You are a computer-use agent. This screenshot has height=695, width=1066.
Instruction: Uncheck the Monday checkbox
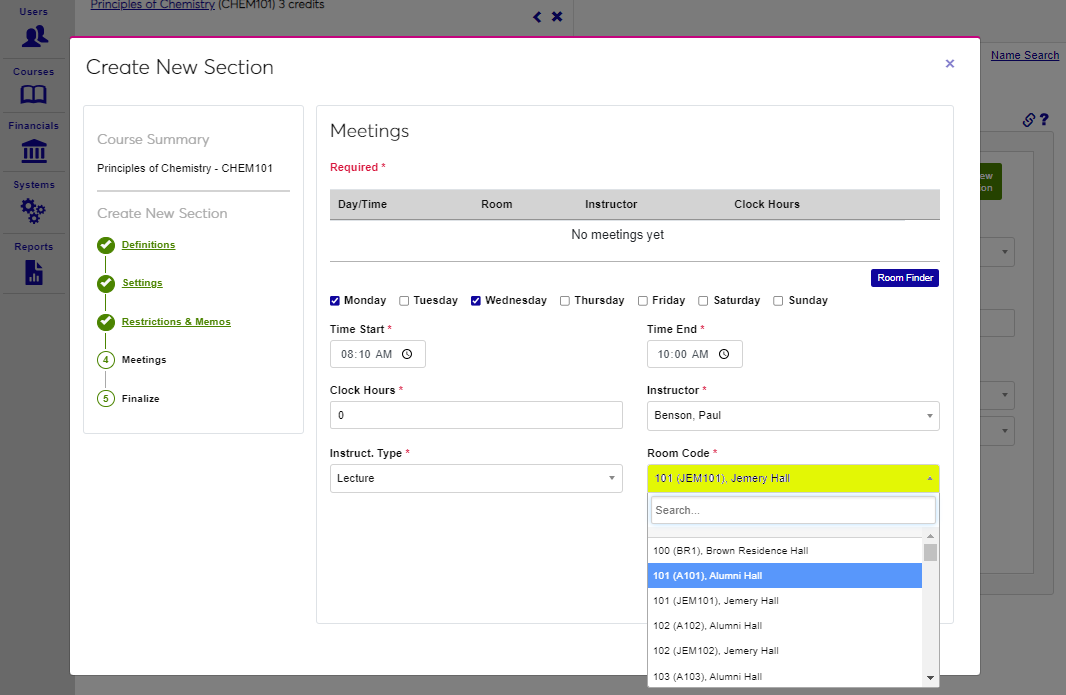pos(335,301)
